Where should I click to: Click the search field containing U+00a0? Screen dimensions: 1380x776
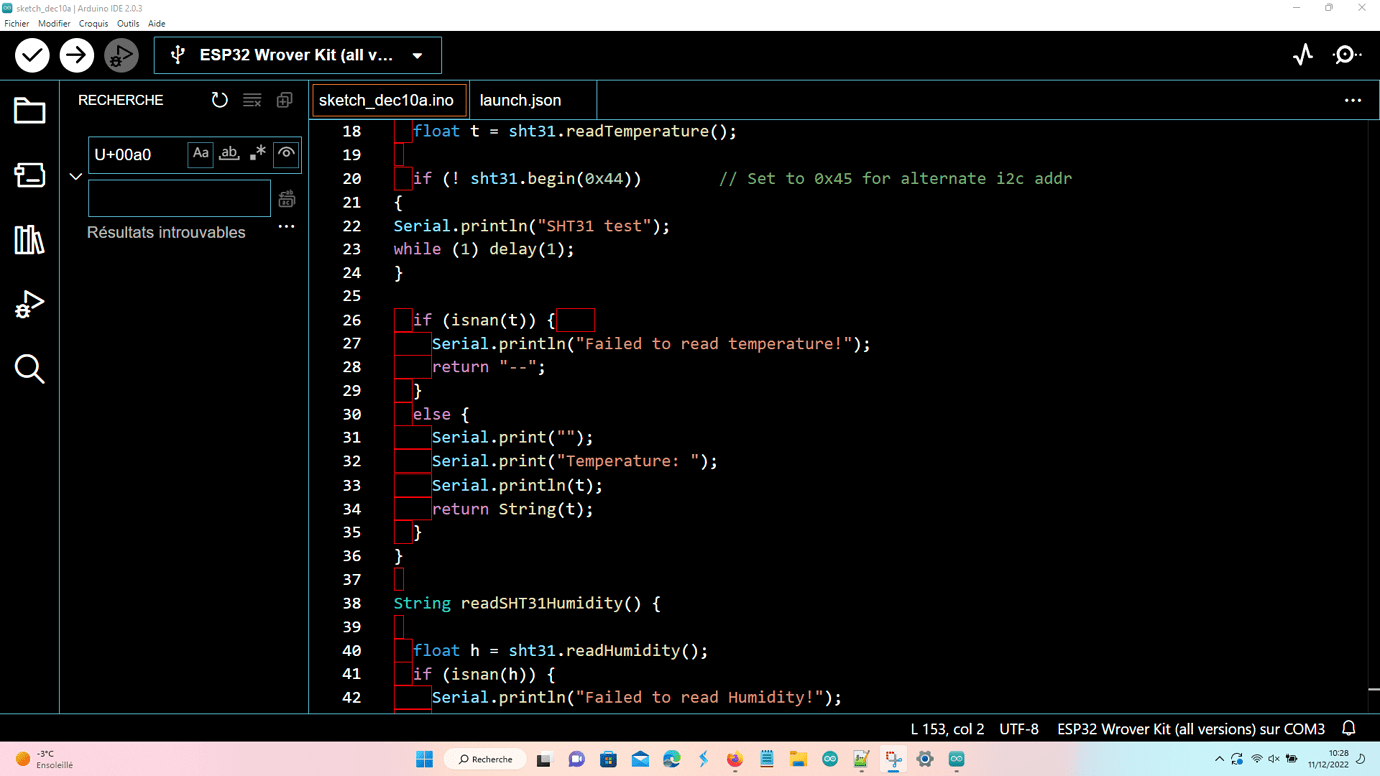138,155
